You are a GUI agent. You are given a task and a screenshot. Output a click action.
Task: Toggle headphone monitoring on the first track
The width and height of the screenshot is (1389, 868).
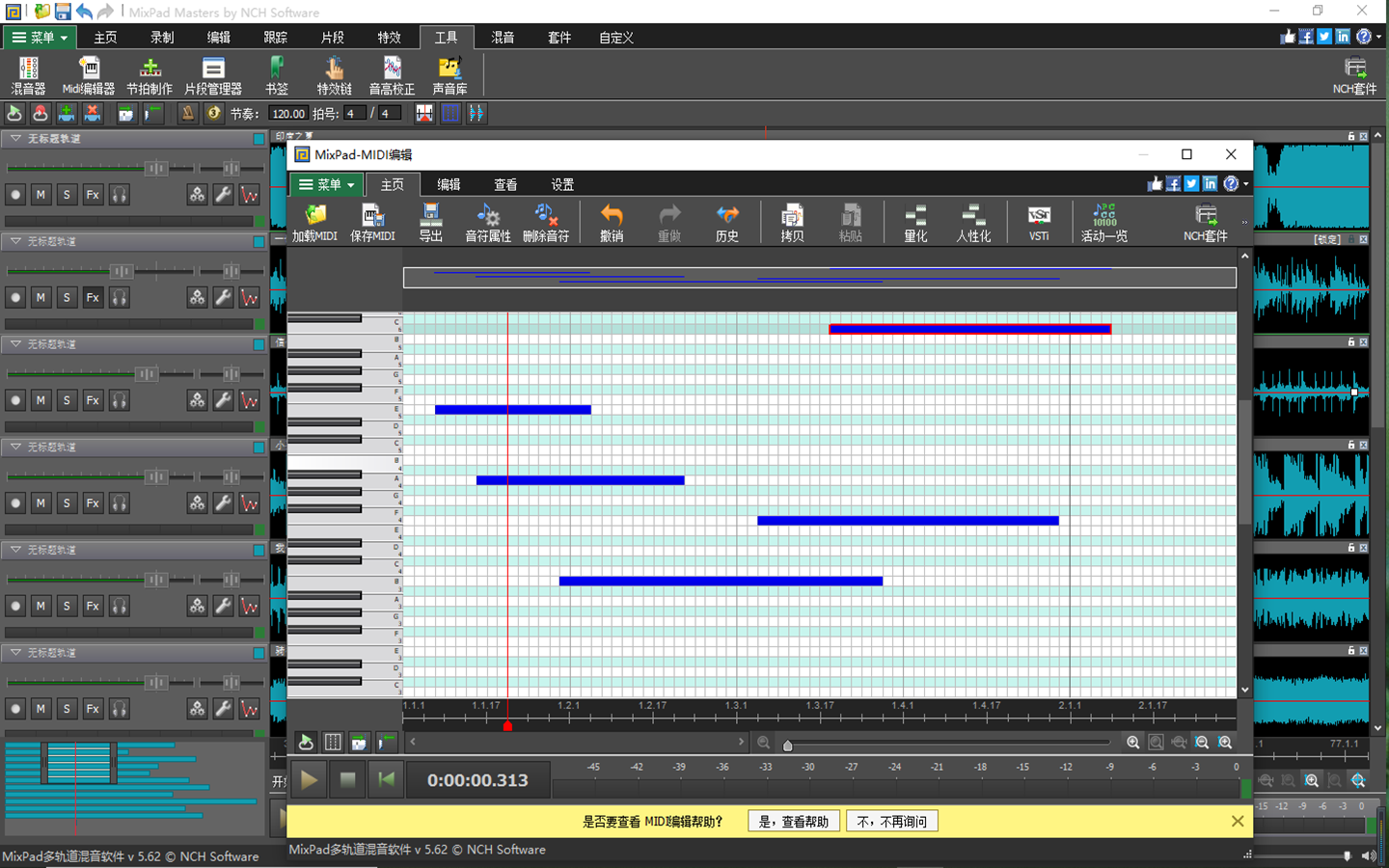(119, 195)
